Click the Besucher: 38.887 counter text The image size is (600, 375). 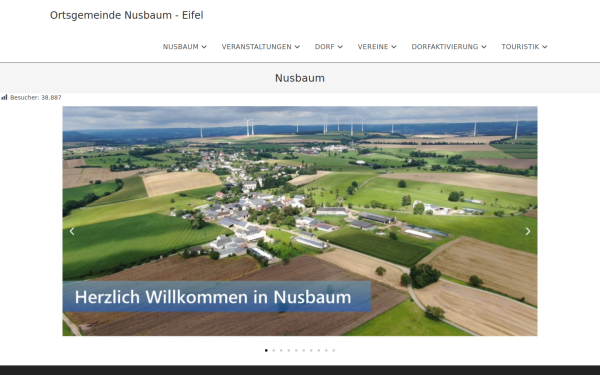pos(36,98)
